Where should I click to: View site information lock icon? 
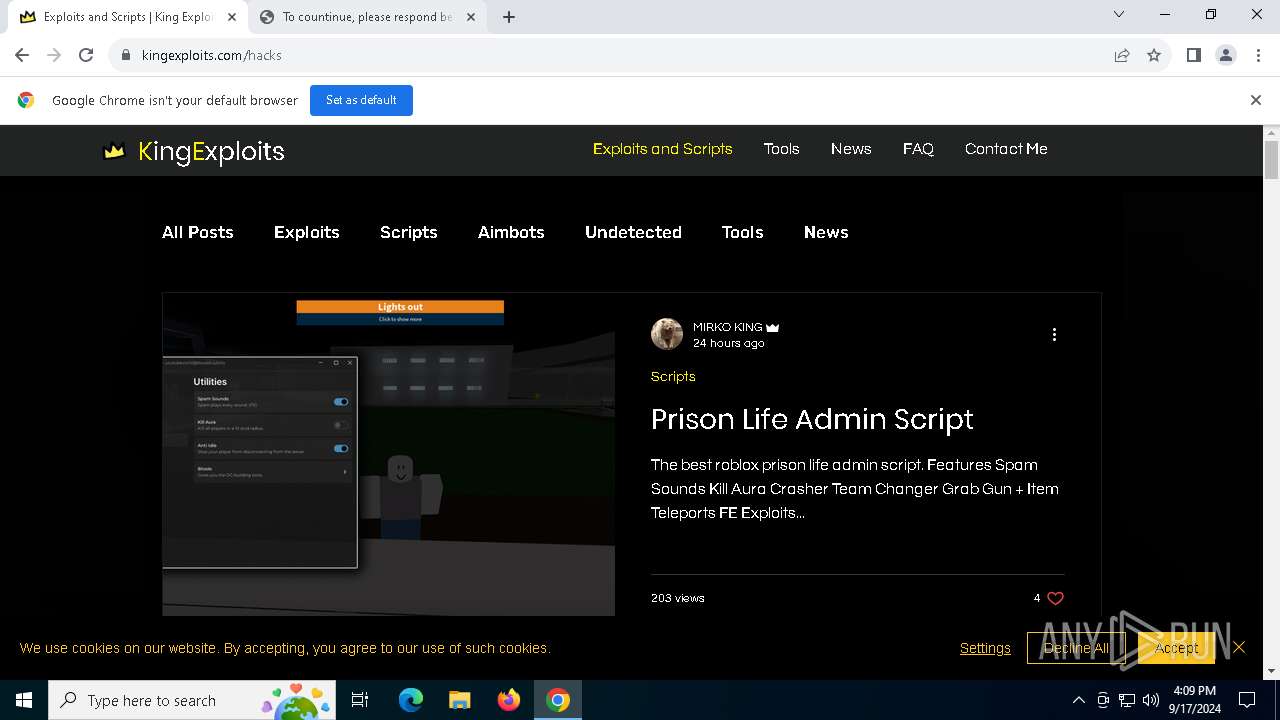click(126, 55)
